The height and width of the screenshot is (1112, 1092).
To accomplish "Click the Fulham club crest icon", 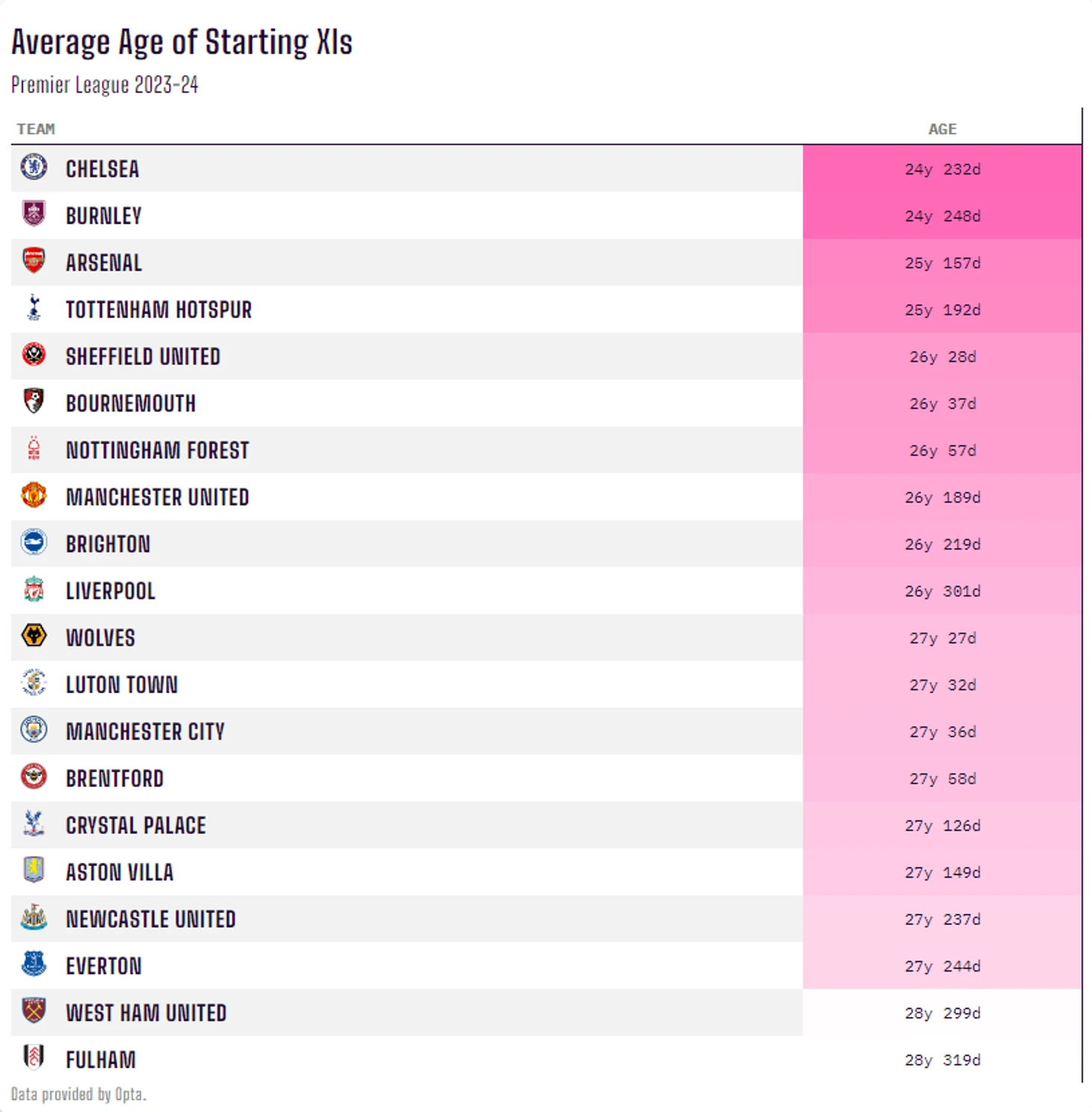I will click(x=34, y=1057).
